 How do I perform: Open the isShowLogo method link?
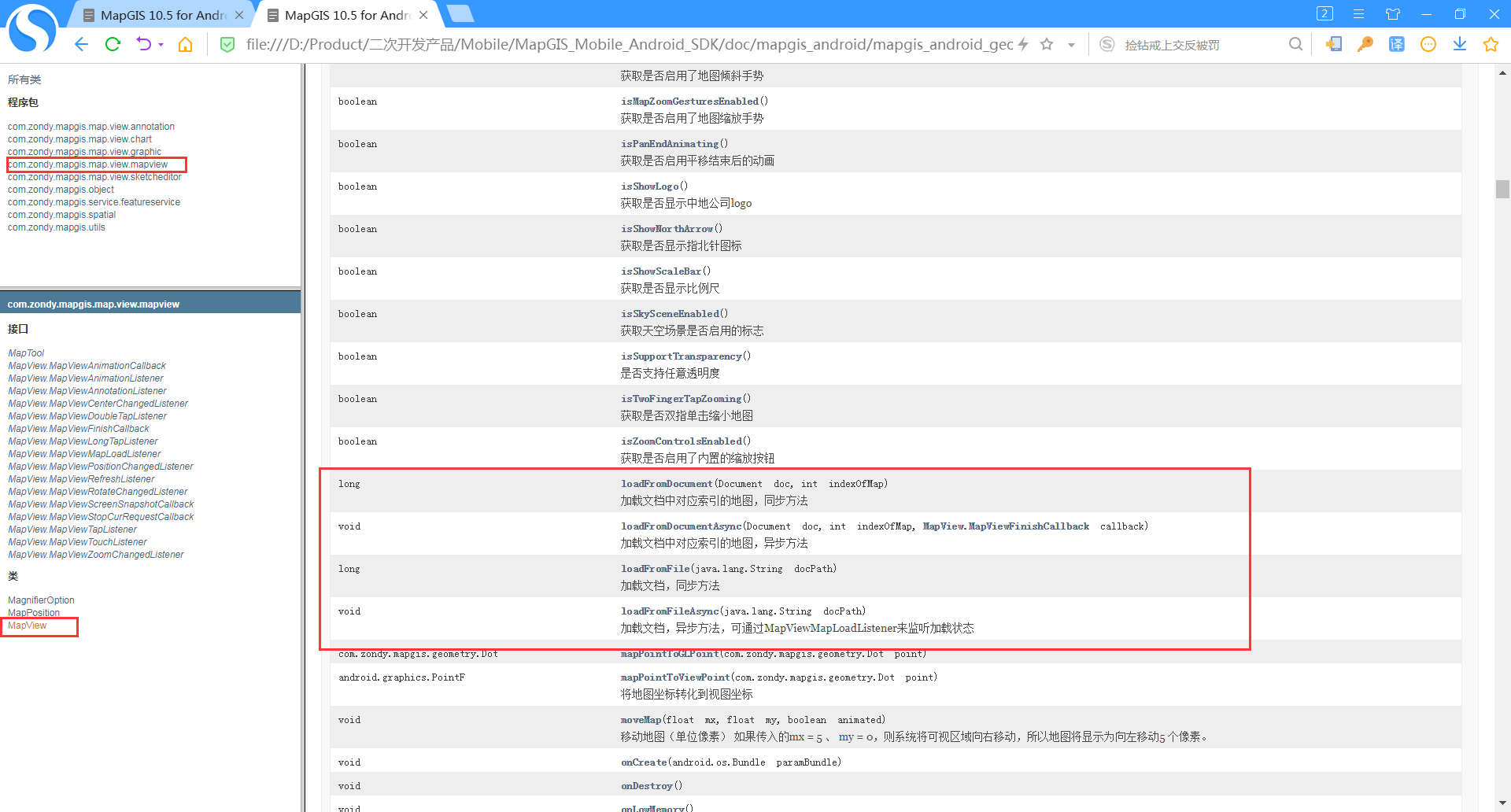(x=649, y=186)
